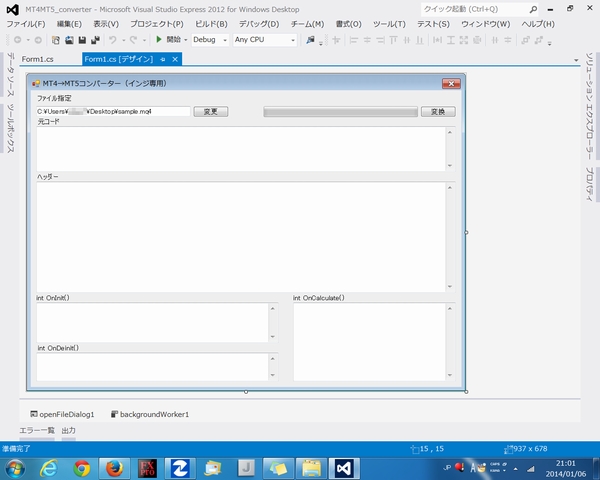This screenshot has height=480, width=600.
Task: Open the データソース side panel tab
Action: coord(11,75)
